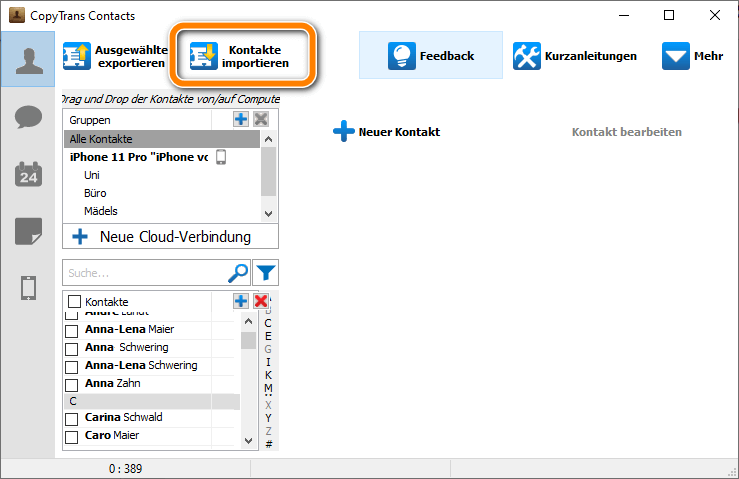The width and height of the screenshot is (739, 479).
Task: Jump to letter C in index
Action: 268,323
